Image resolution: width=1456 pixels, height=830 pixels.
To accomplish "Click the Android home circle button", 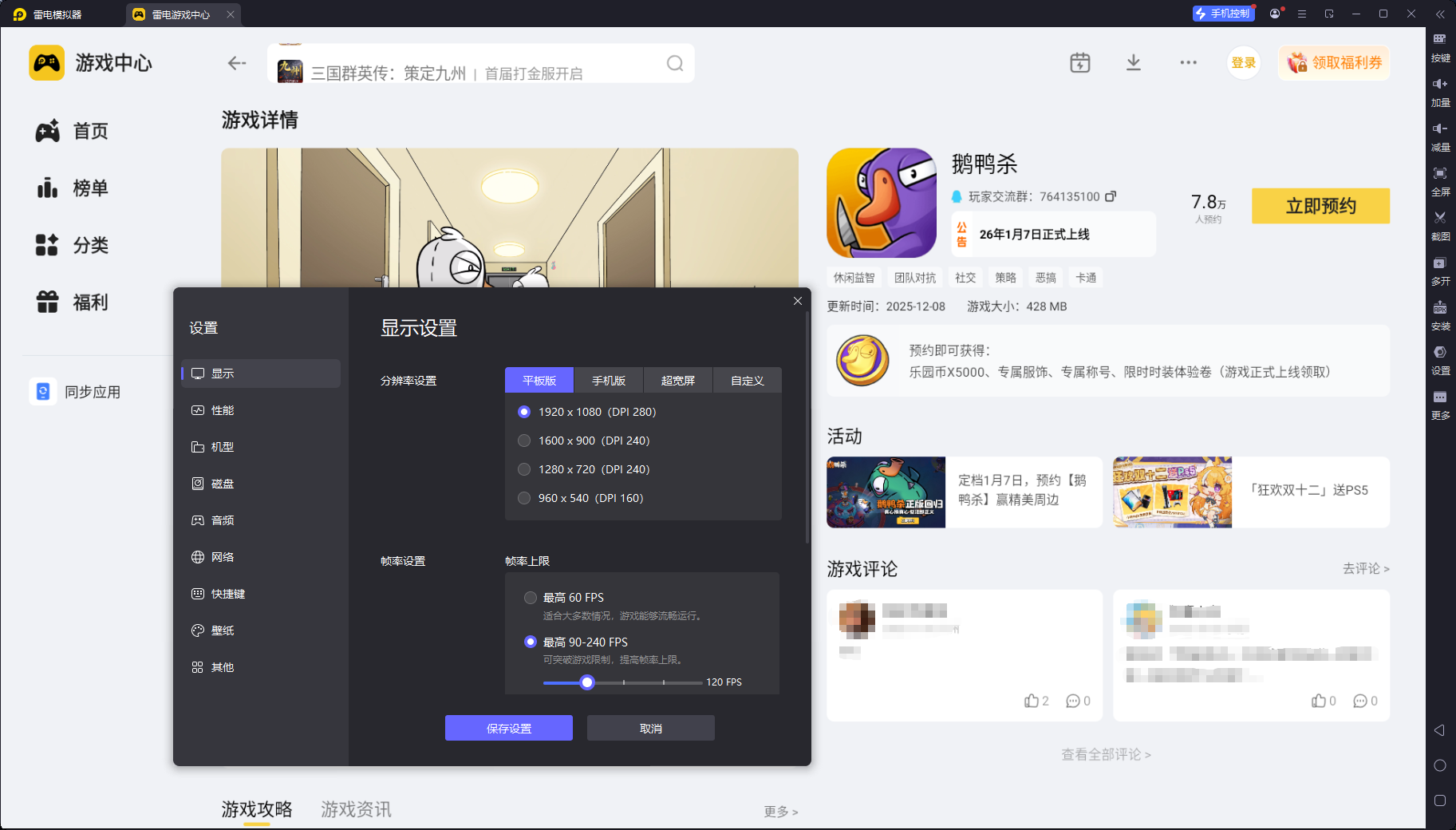I will pos(1440,765).
